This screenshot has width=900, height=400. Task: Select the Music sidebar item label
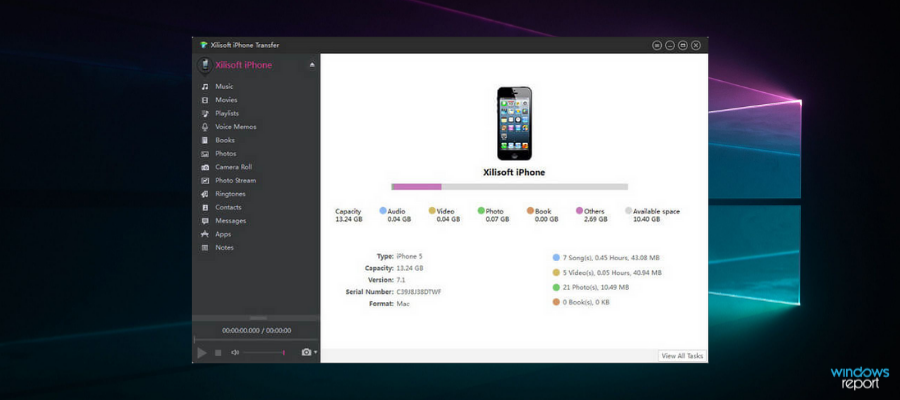(x=224, y=87)
